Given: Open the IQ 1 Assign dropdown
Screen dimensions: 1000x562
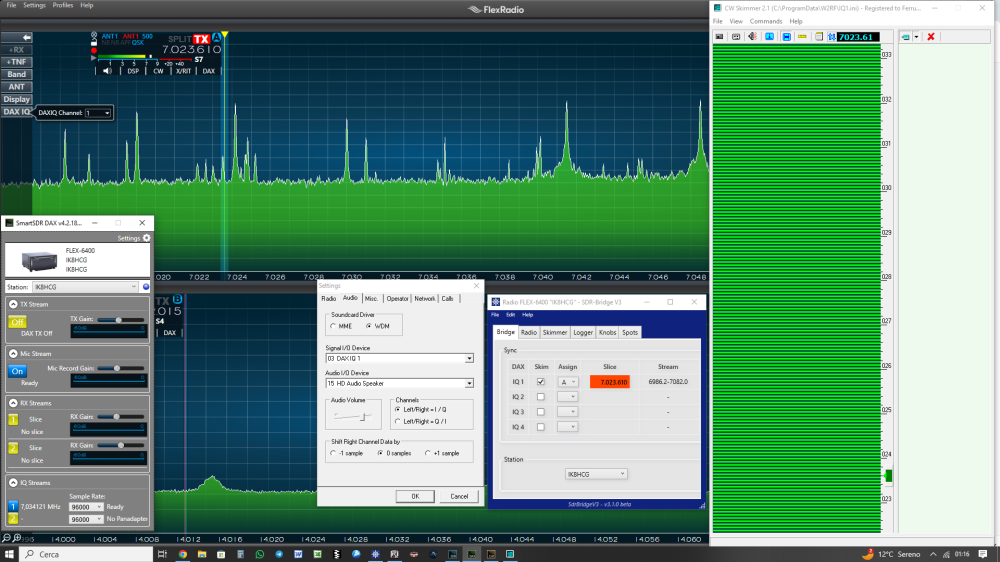Looking at the screenshot, I should point(568,381).
